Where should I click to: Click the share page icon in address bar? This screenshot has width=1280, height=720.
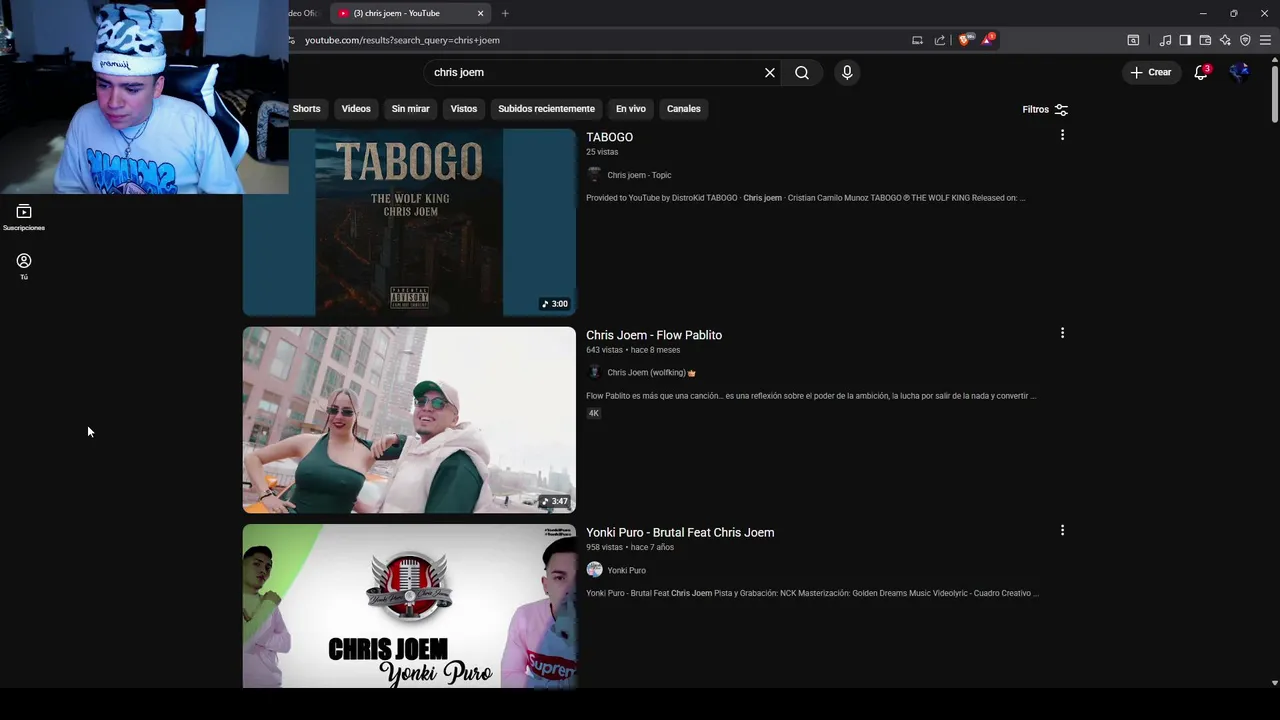coord(940,40)
